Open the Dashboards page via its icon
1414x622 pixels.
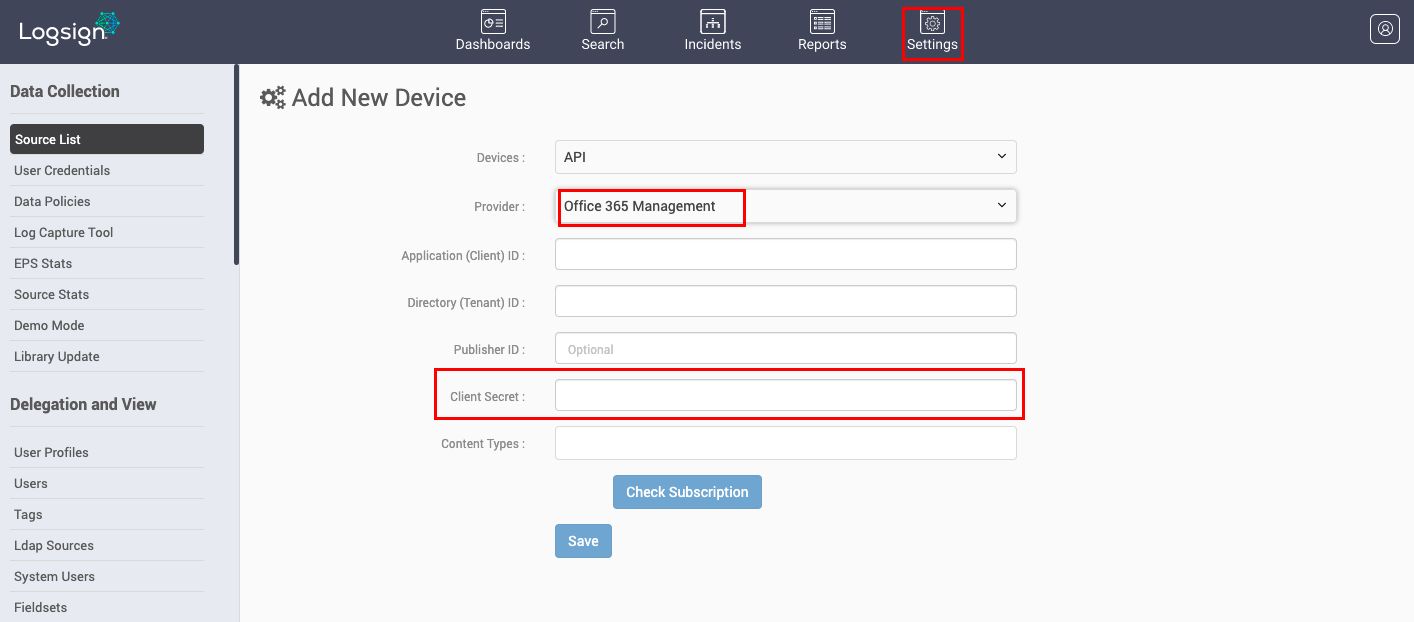coord(492,29)
